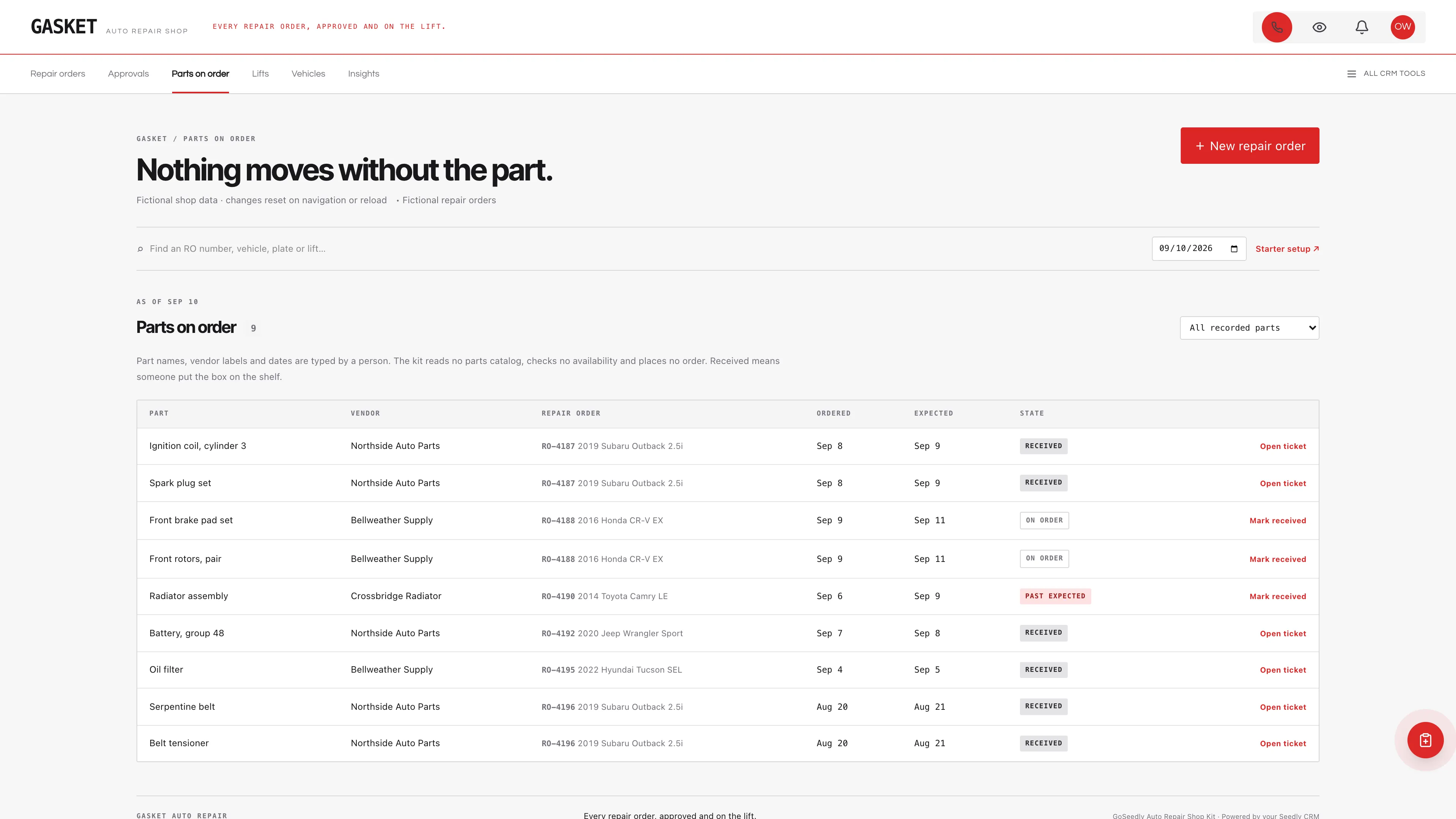This screenshot has height=819, width=1456.
Task: Click the red phone call icon
Action: point(1276,27)
